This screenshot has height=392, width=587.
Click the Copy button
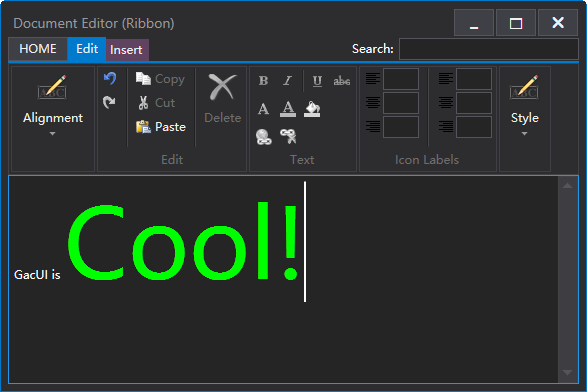[160, 79]
